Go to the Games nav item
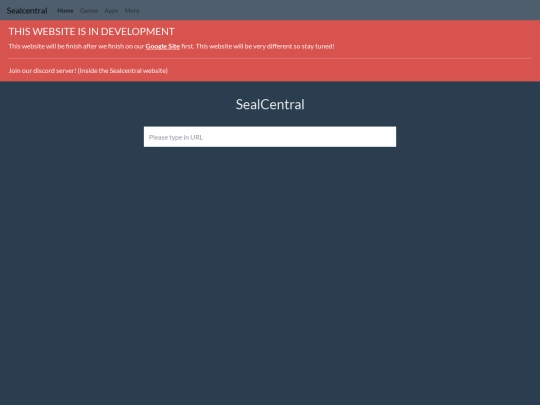Image resolution: width=540 pixels, height=405 pixels. [89, 11]
